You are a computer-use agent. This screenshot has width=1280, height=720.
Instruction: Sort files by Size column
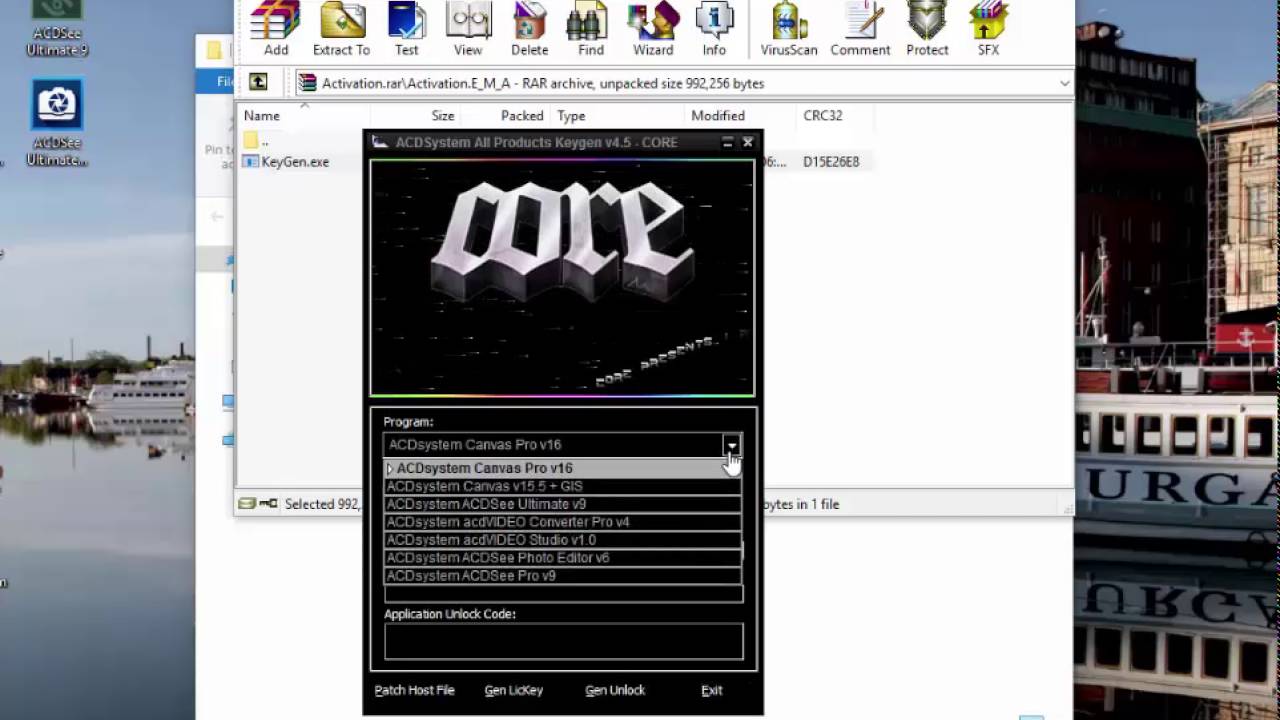(x=442, y=115)
